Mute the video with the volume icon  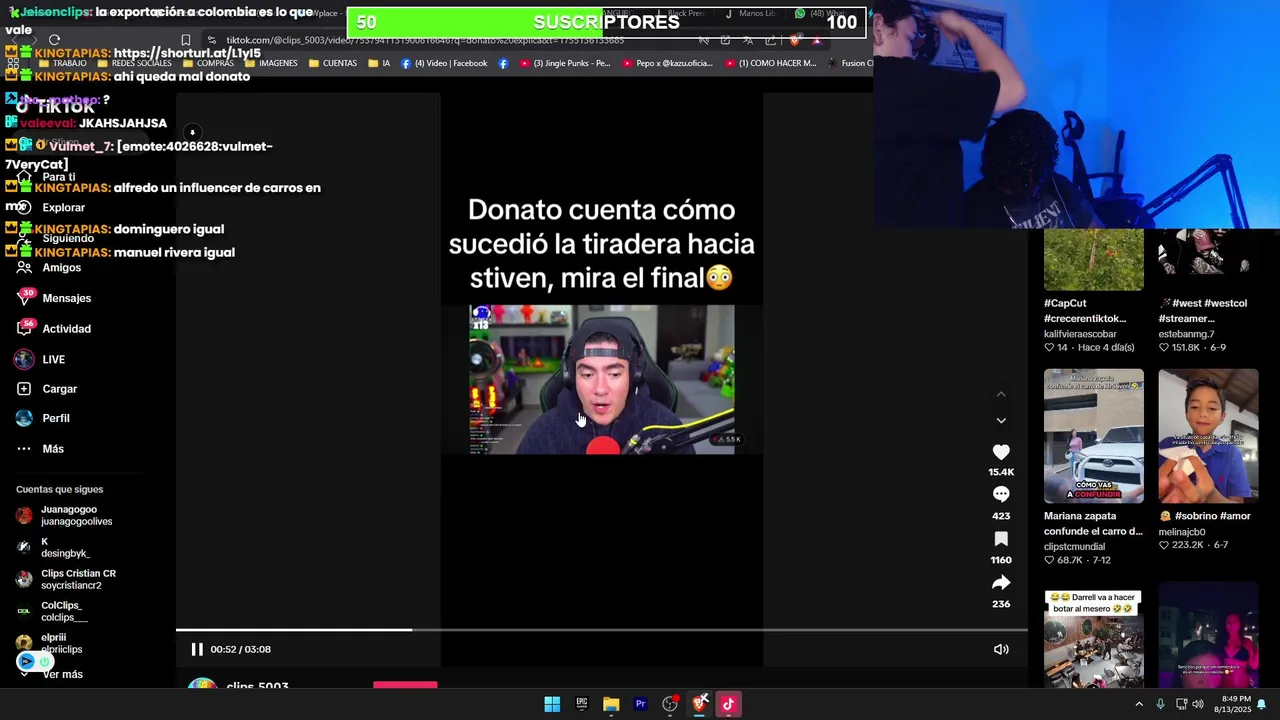click(x=1001, y=649)
